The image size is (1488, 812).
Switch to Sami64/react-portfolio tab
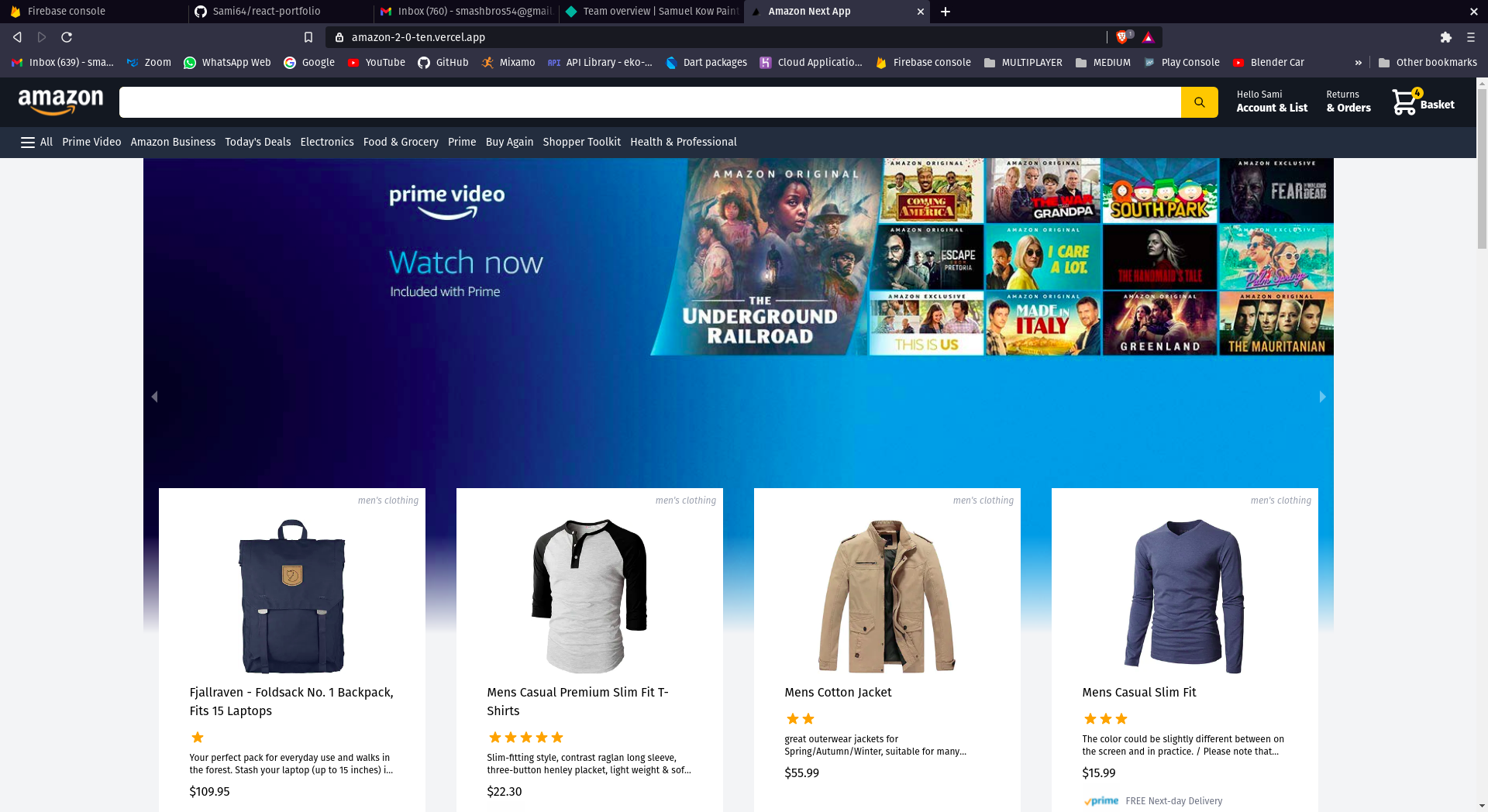pos(279,12)
